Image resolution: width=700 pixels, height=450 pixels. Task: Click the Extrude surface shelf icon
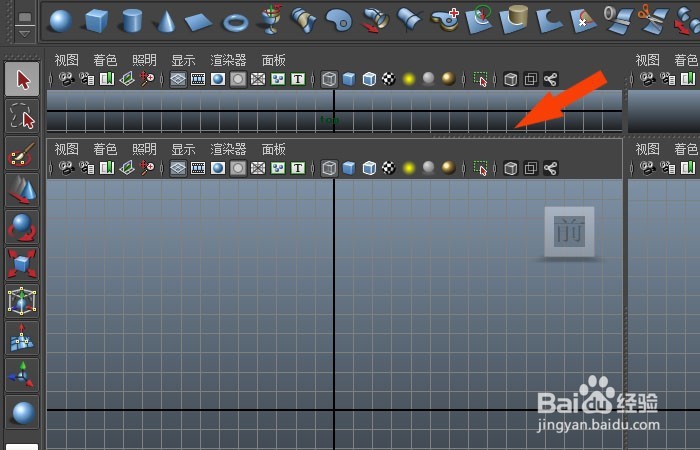375,20
